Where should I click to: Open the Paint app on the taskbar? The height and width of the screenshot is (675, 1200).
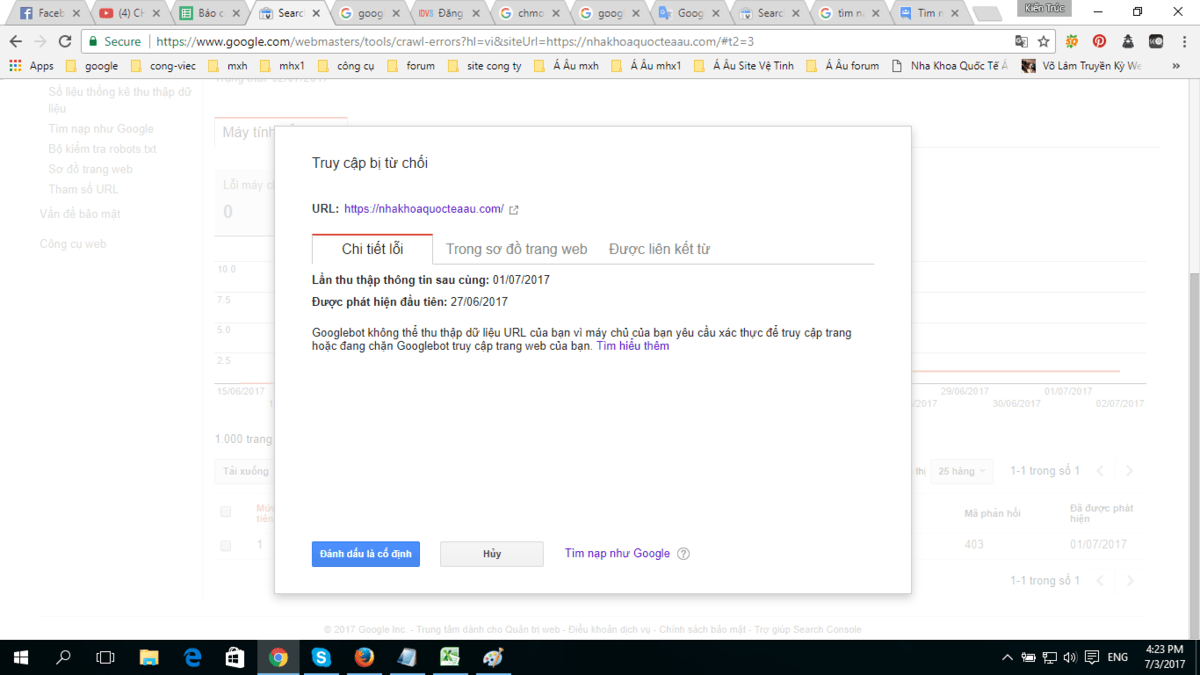point(493,657)
